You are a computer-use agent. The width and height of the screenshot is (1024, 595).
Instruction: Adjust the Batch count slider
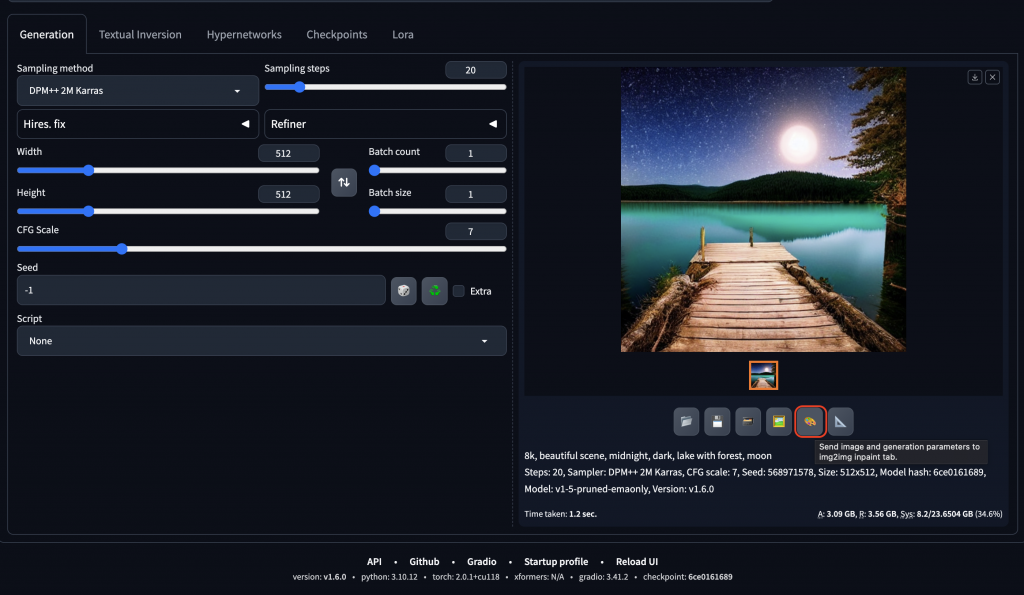(438, 170)
